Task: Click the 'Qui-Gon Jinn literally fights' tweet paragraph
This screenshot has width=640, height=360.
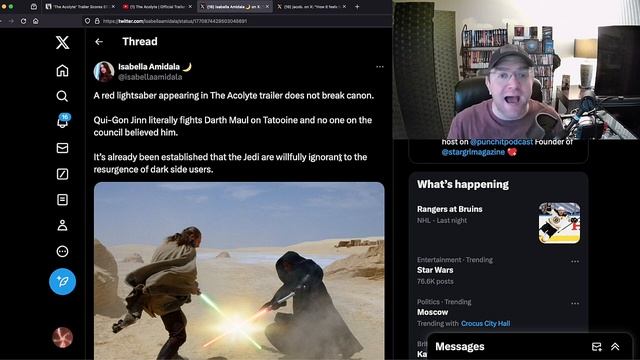Action: [x=233, y=126]
